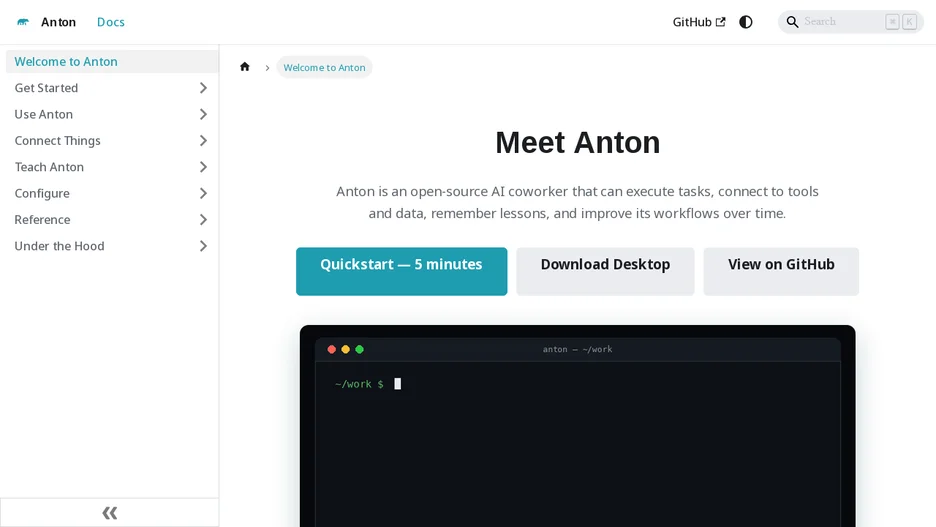Viewport: 936px width, 527px height.
Task: Click the search magnifier icon
Action: (792, 22)
